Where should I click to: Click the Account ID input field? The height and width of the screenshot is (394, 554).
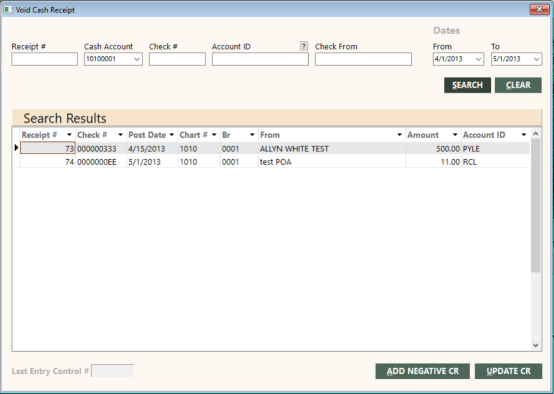[260, 59]
